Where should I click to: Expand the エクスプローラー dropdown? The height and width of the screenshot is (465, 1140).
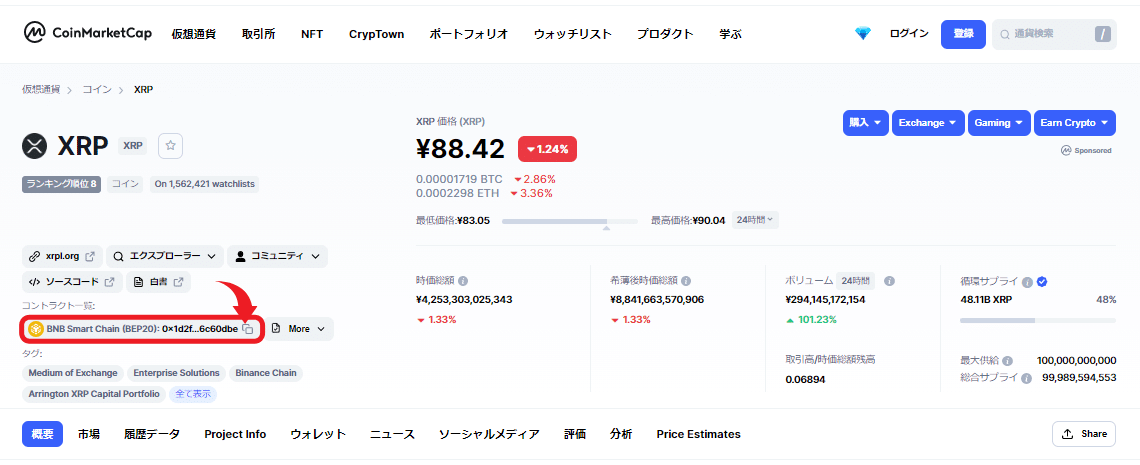click(x=166, y=256)
